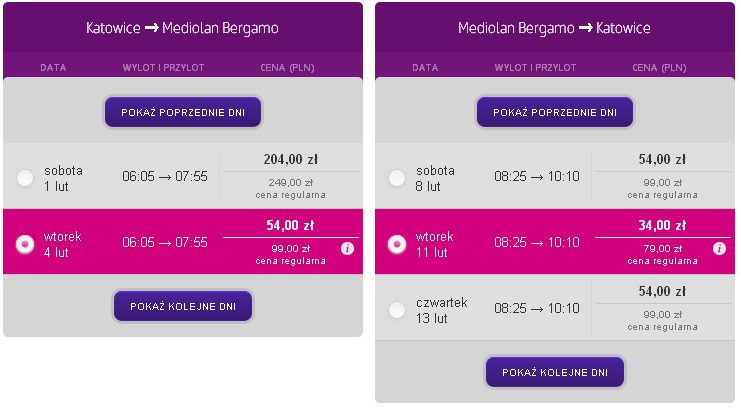
Task: Click 08:25 → 10:10 time on czwartek 13 lut
Action: [537, 308]
